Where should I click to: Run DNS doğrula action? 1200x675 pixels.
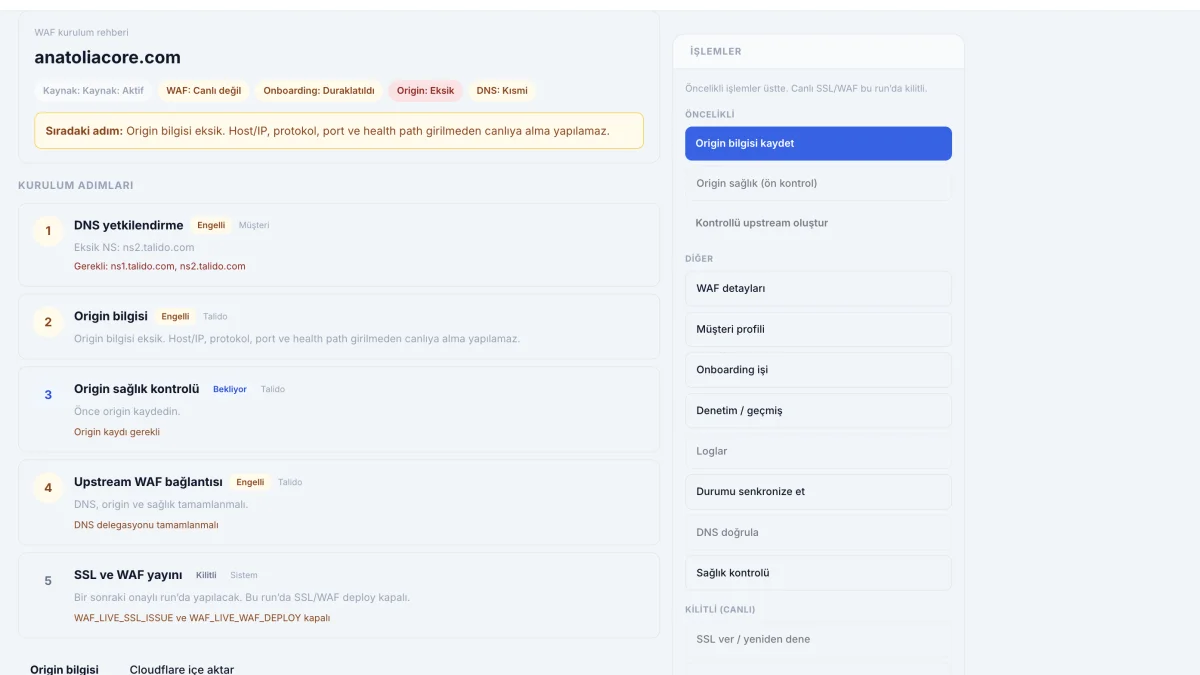pos(818,532)
